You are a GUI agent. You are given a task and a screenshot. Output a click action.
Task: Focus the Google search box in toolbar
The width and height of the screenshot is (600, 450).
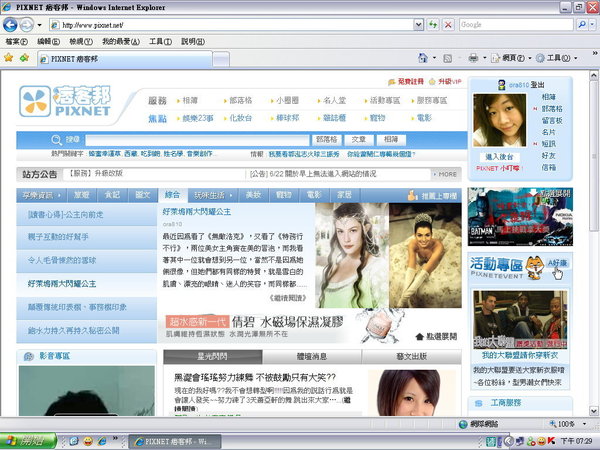[516, 25]
